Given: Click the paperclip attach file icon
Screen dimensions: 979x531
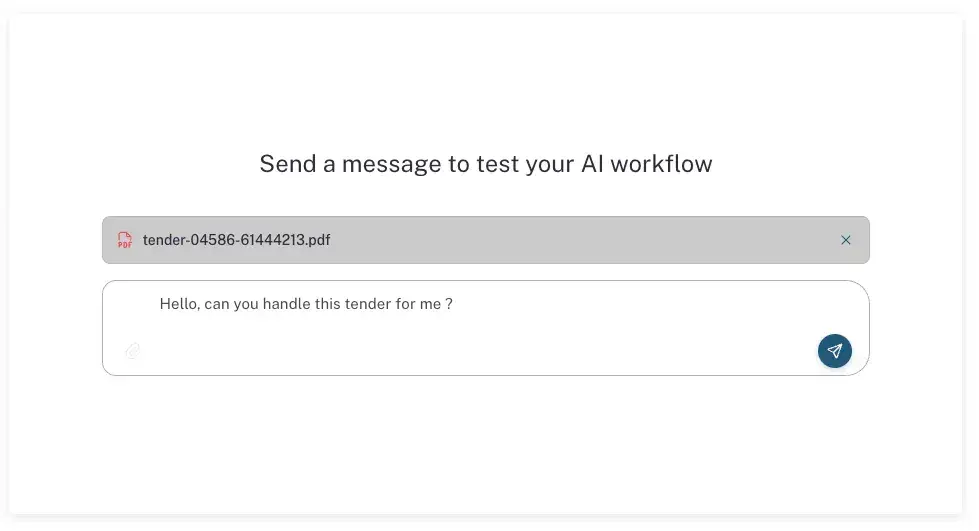Looking at the screenshot, I should pos(132,351).
